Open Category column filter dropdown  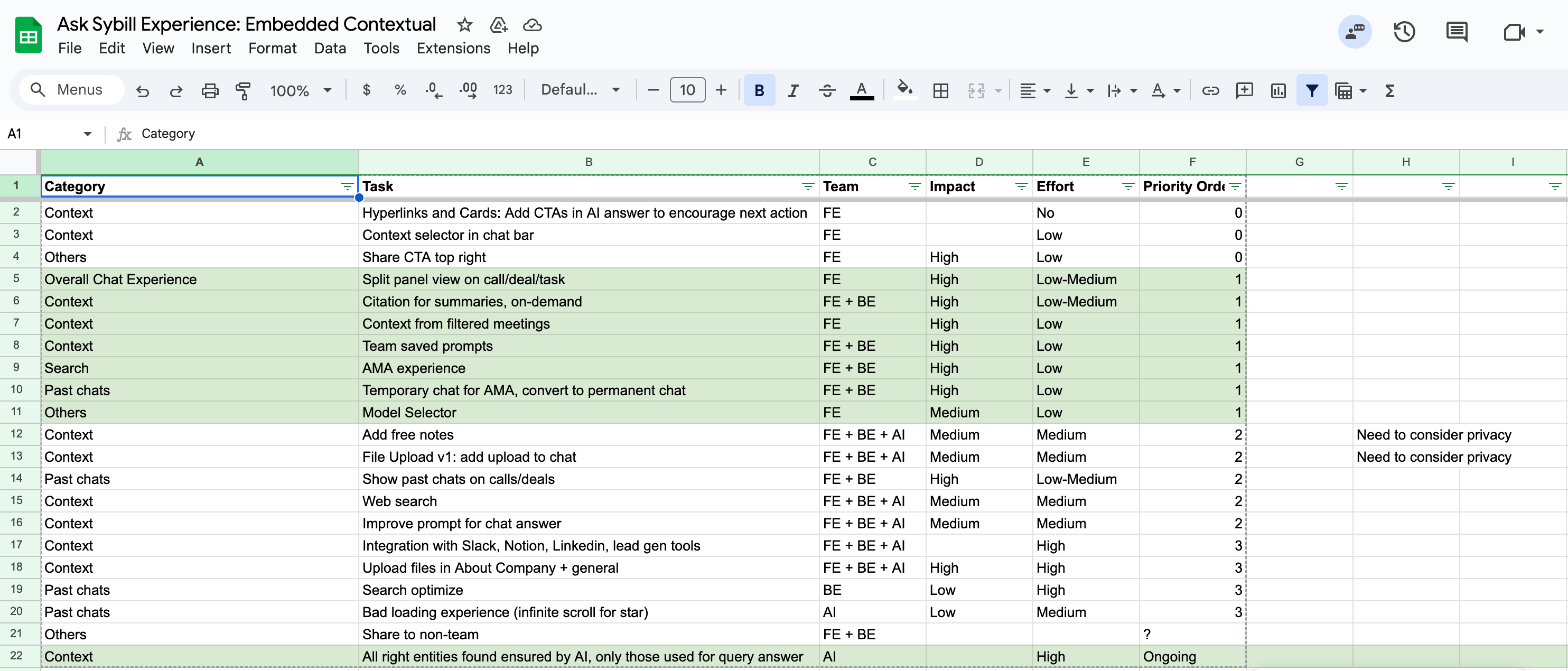(347, 187)
